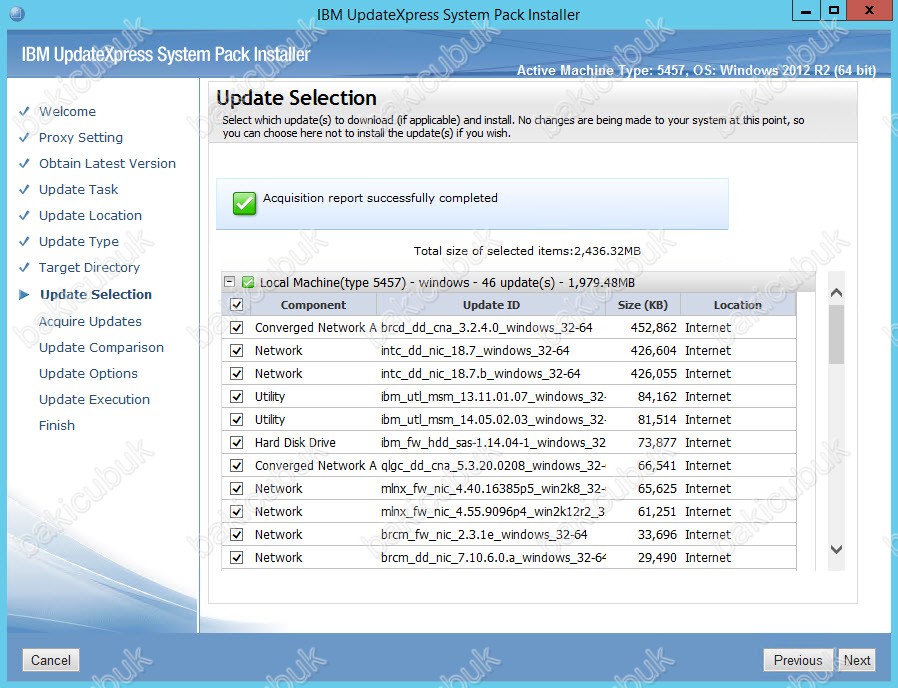Select the Update Type step
The width and height of the screenshot is (898, 688).
coord(78,241)
